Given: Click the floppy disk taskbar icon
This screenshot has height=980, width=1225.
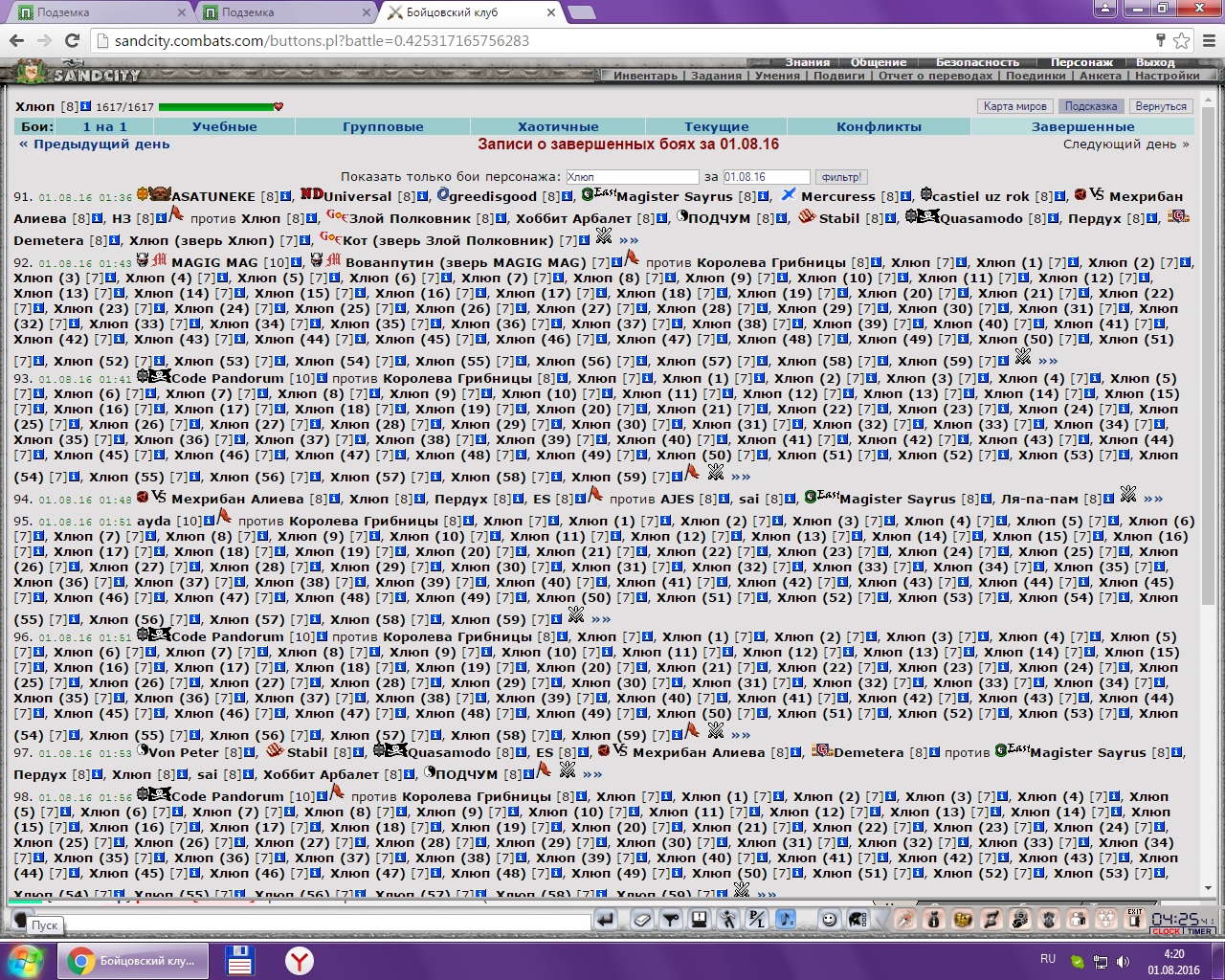Looking at the screenshot, I should pyautogui.click(x=239, y=961).
